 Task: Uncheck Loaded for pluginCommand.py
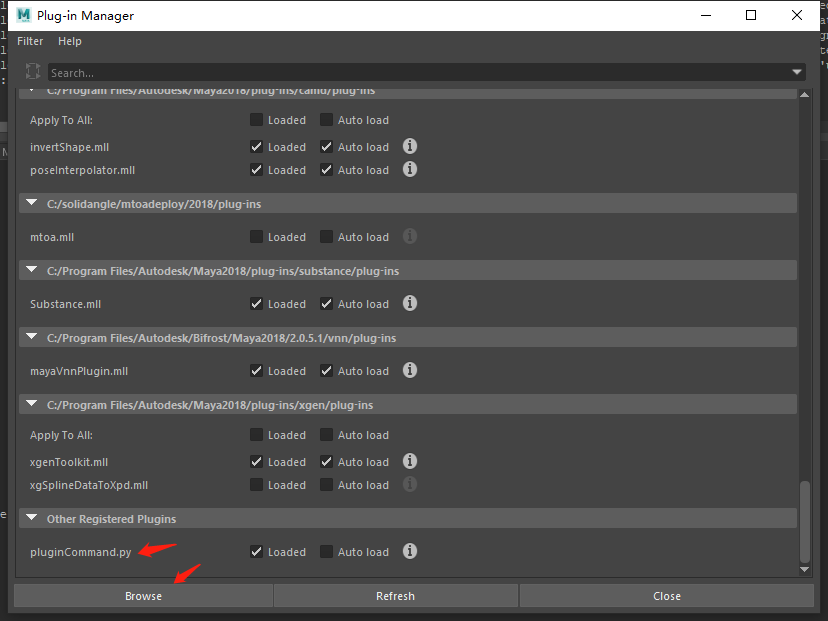tap(257, 552)
